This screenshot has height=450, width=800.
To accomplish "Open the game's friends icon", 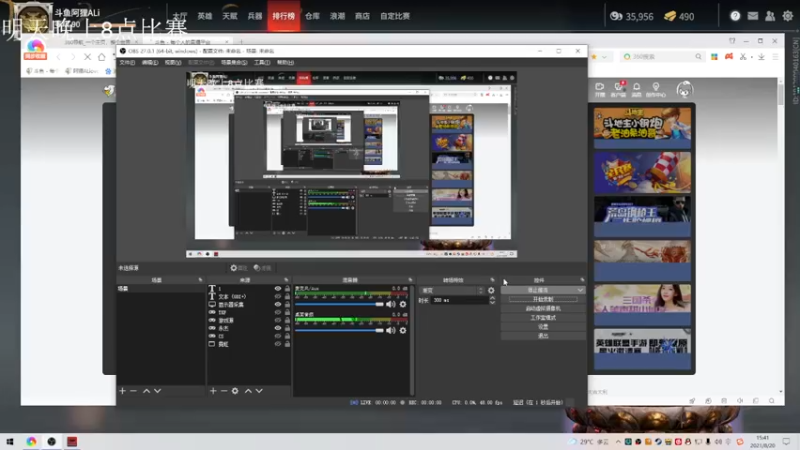I will (x=770, y=16).
